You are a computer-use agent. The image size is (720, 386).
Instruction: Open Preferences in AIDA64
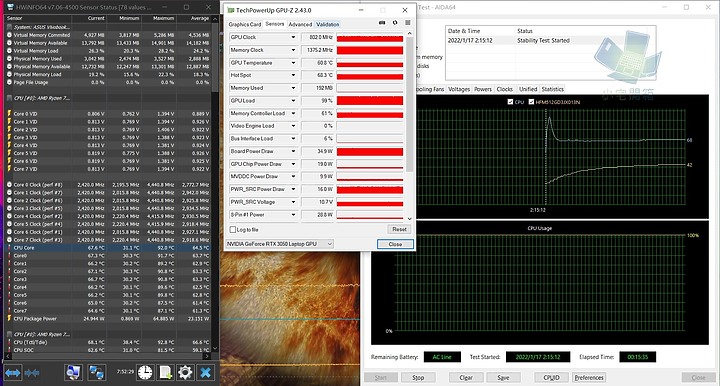tap(589, 377)
